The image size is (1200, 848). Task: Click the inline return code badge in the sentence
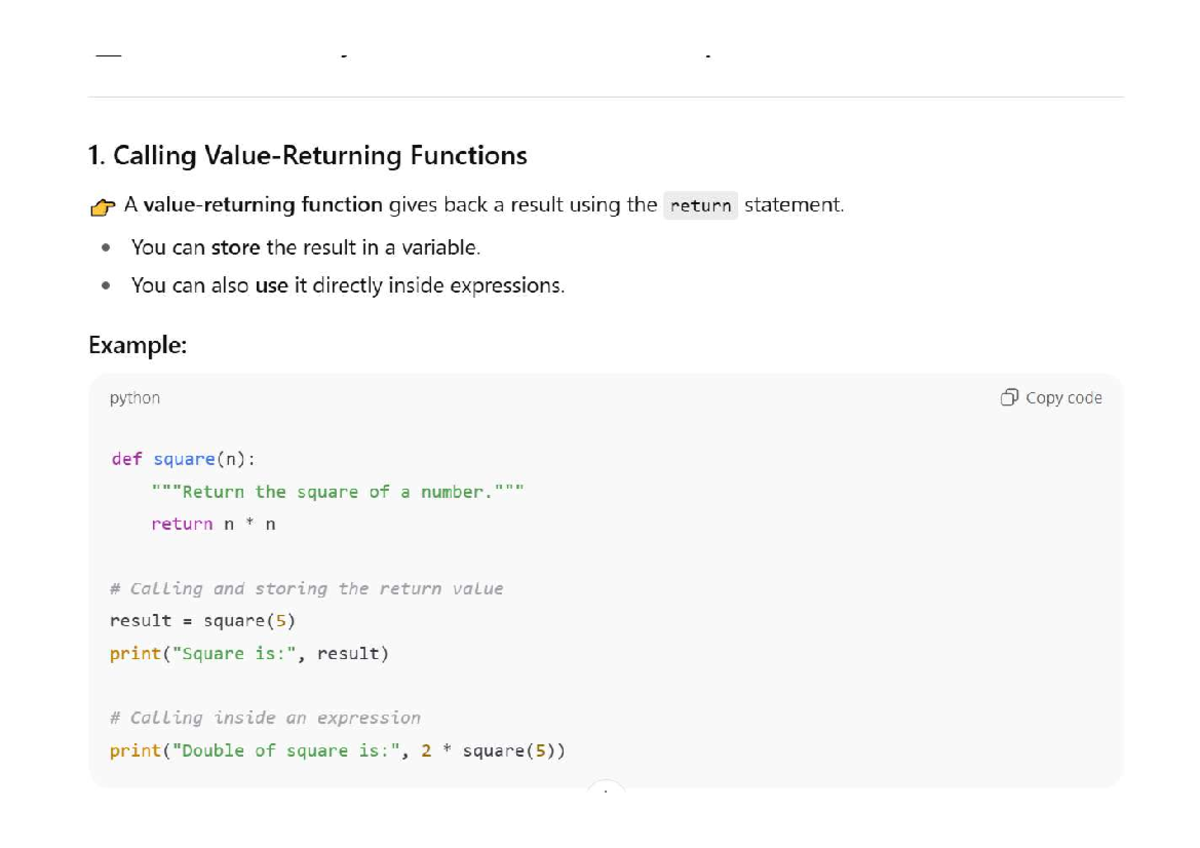click(x=700, y=205)
